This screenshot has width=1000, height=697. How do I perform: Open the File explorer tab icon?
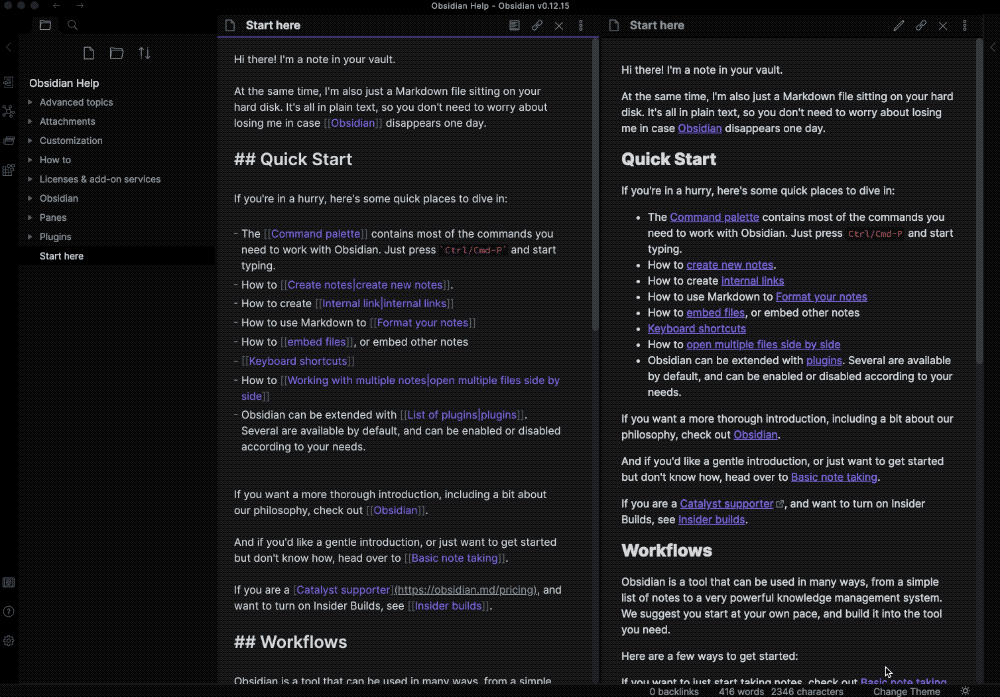pos(45,26)
